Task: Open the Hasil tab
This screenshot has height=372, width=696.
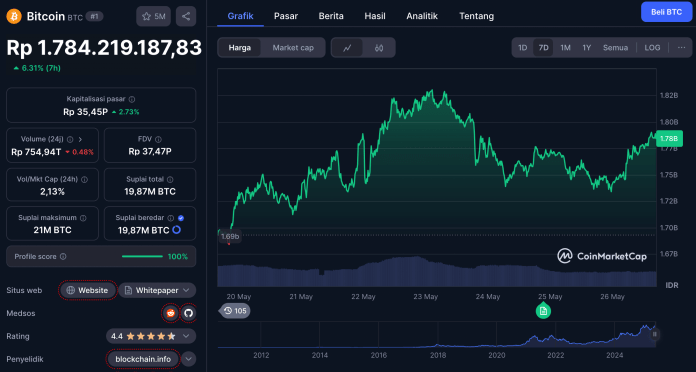Action: click(x=375, y=16)
